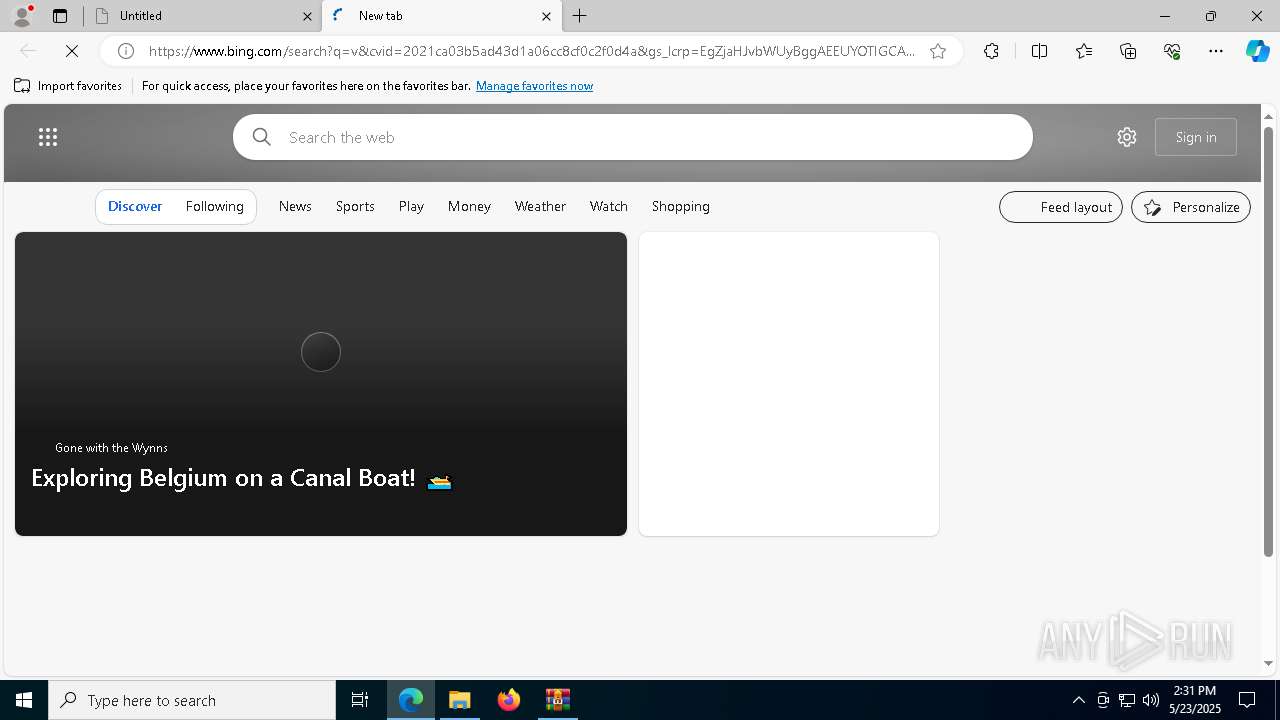Viewport: 1280px width, 720px height.
Task: Click Import favorites
Action: (68, 86)
